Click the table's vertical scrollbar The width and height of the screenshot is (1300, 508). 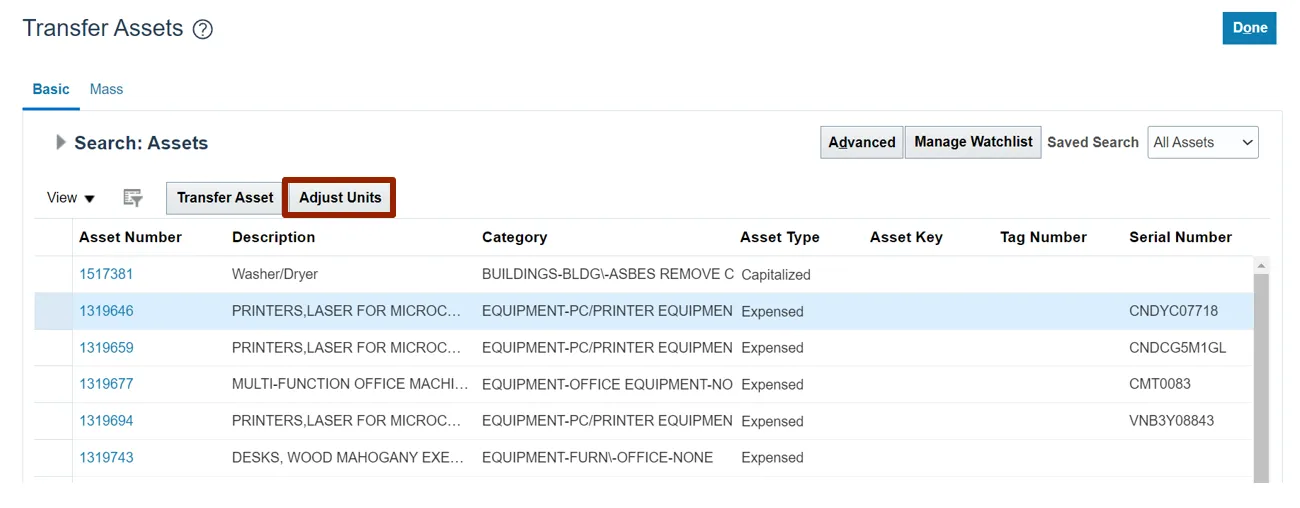(x=1261, y=380)
